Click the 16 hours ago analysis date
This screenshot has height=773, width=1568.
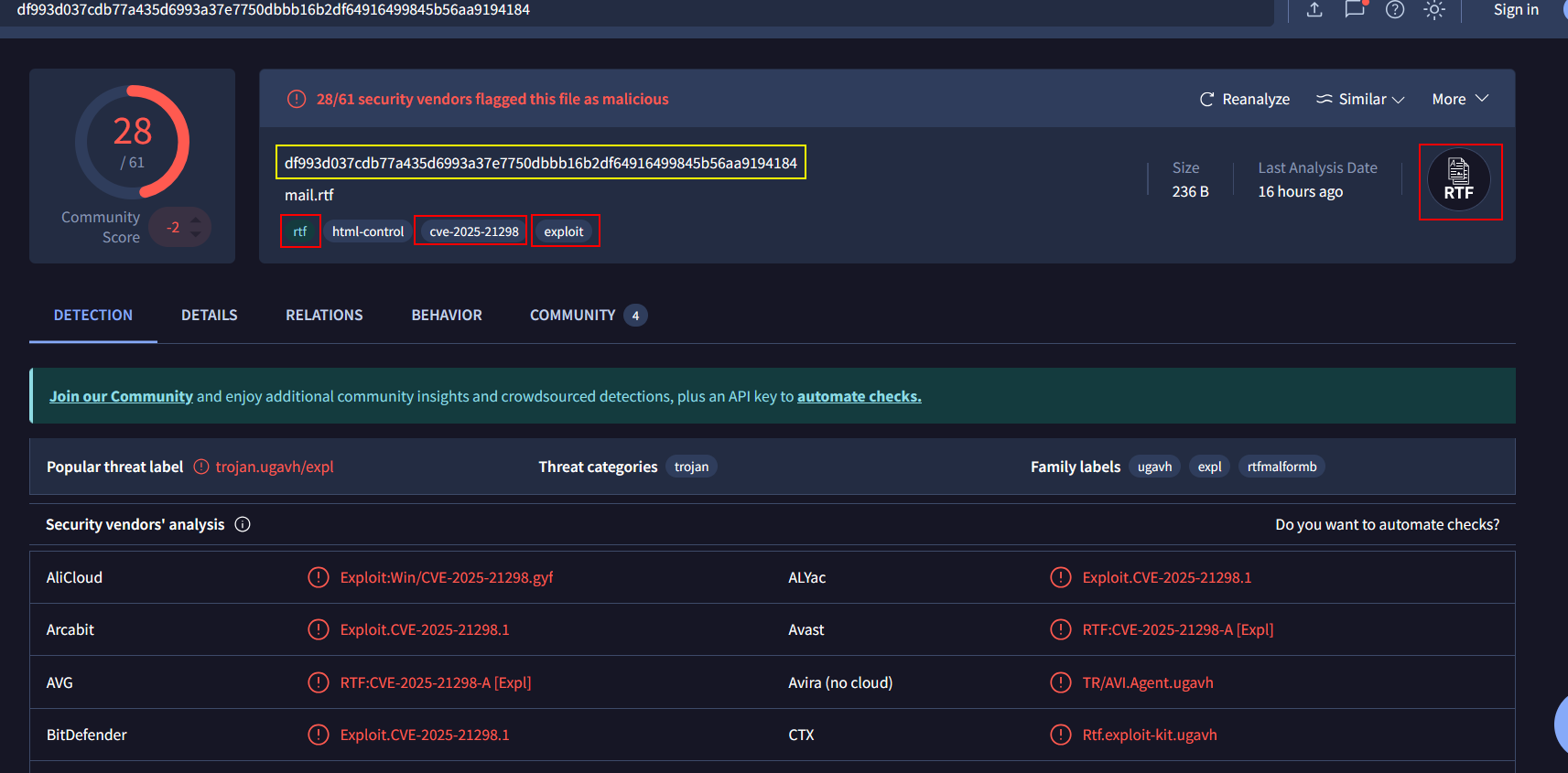pos(1301,191)
